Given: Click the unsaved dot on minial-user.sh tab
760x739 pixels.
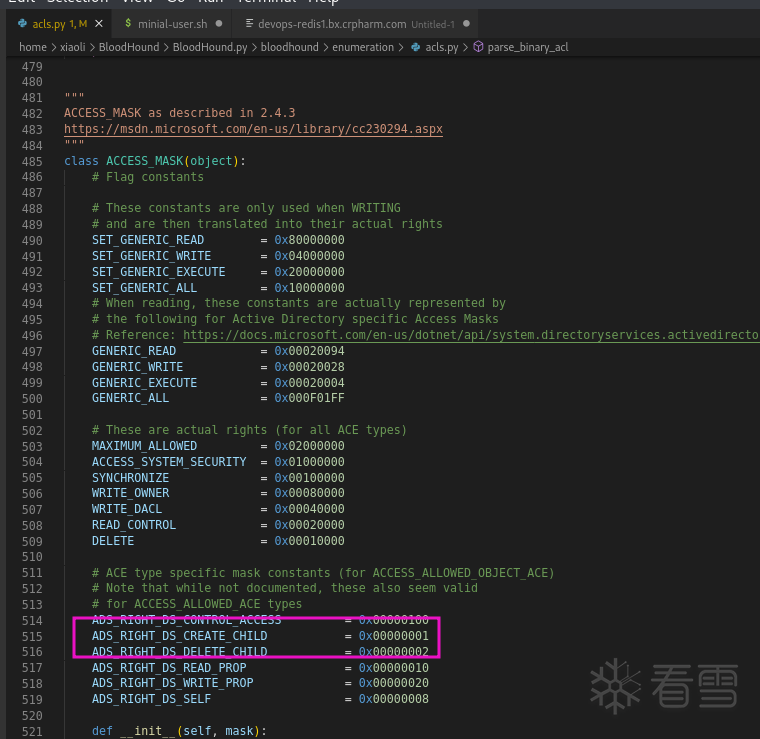Looking at the screenshot, I should 218,23.
